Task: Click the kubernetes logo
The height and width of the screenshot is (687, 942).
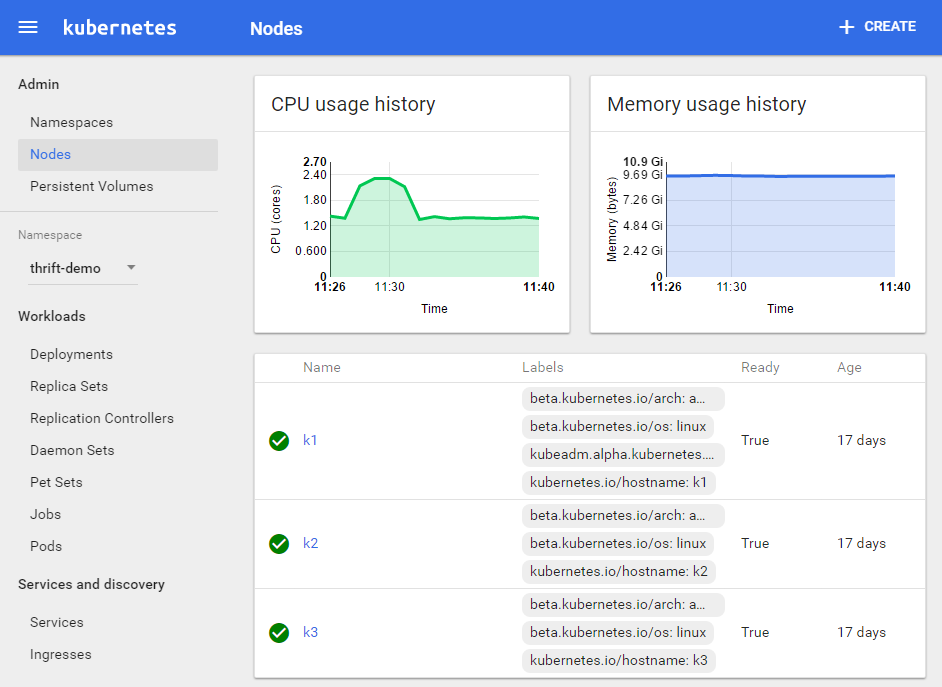Action: tap(119, 27)
